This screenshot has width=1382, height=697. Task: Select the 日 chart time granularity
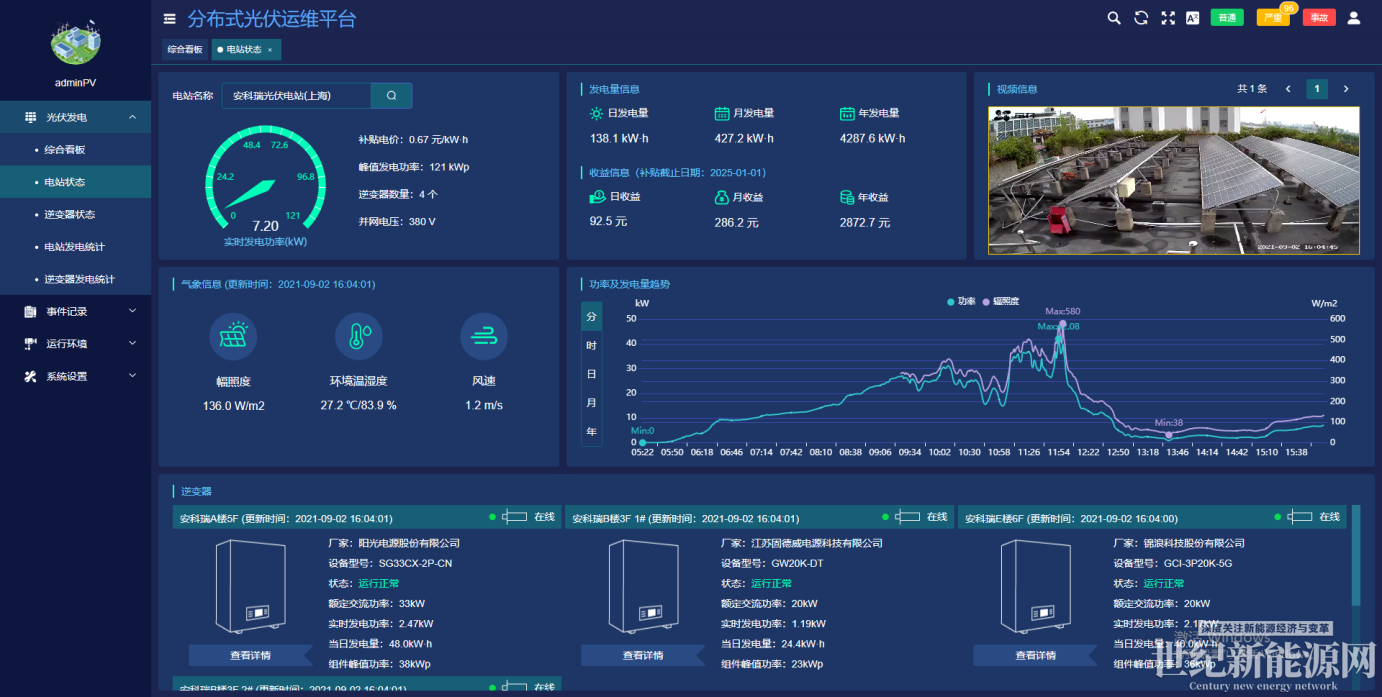pyautogui.click(x=591, y=374)
